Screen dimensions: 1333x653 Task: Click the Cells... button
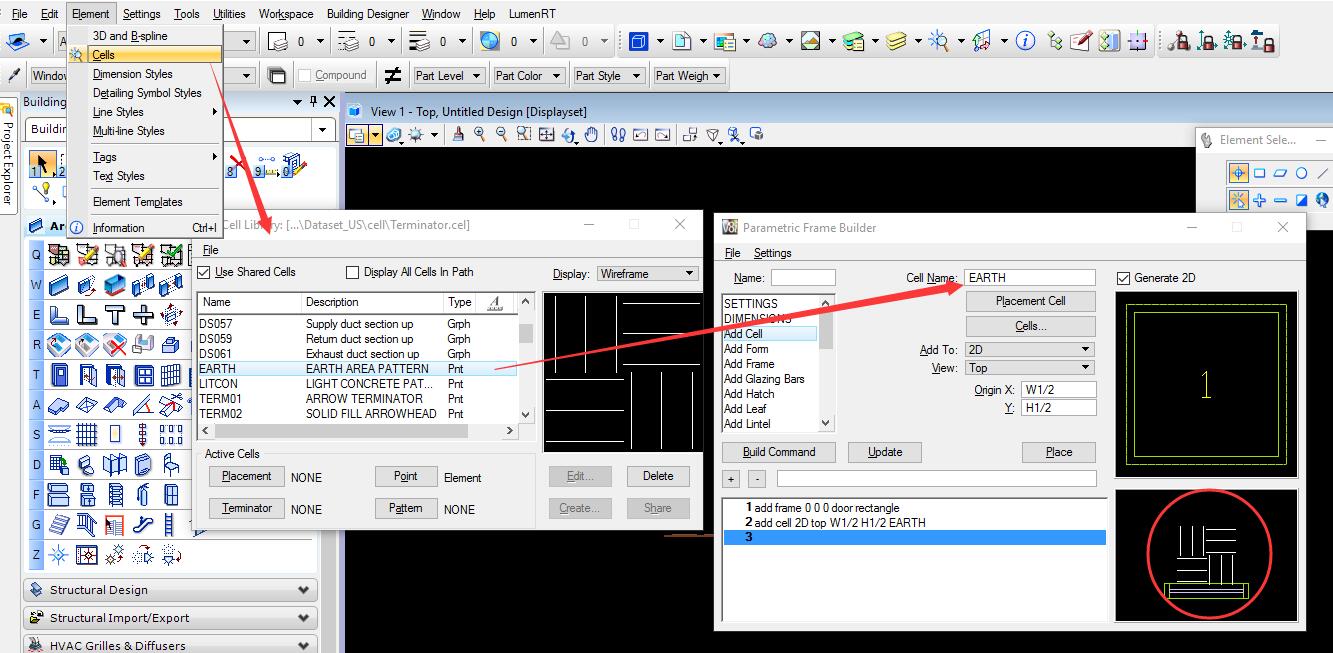[1030, 326]
